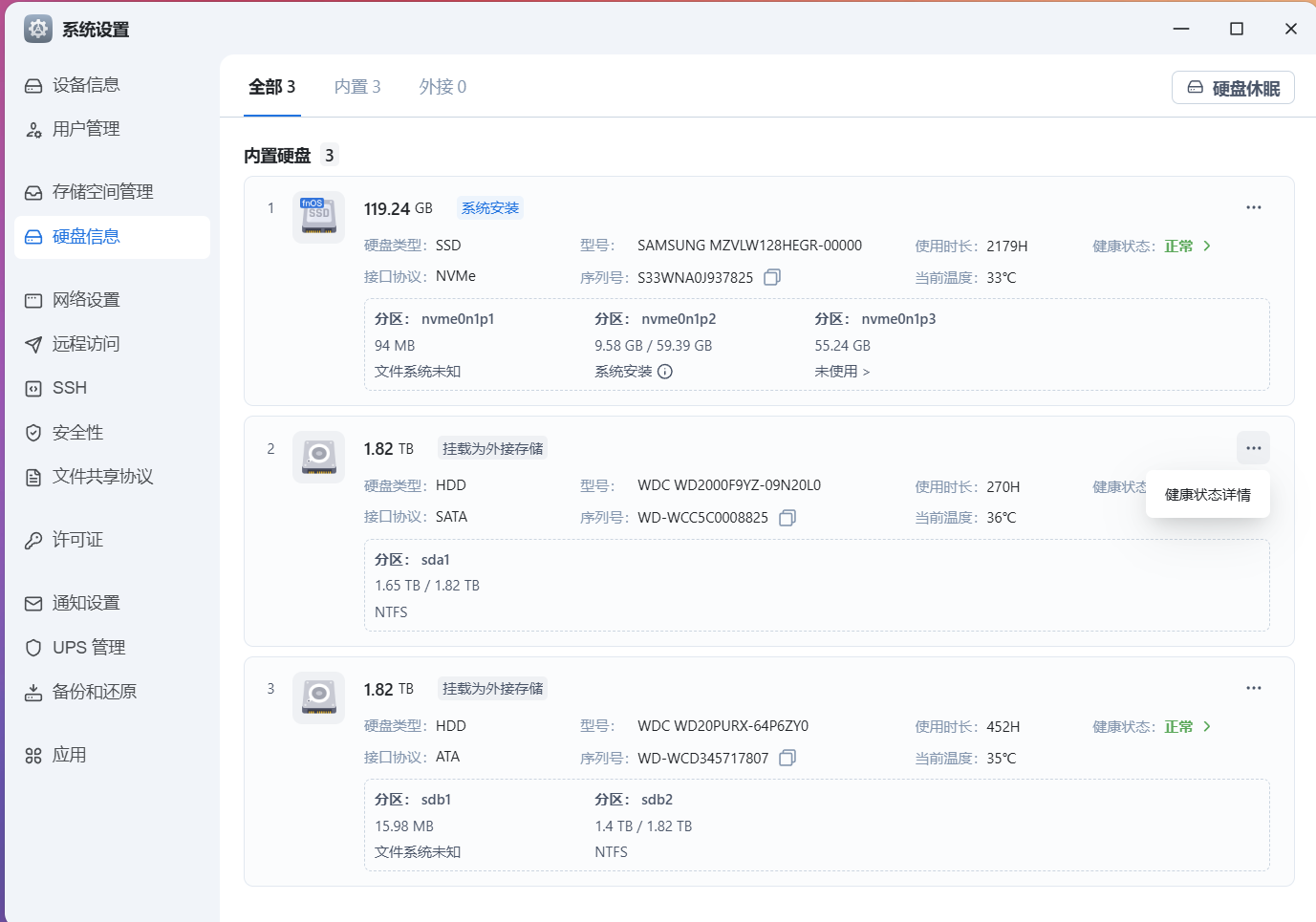Copy serial WD-WCC5C0008825 to clipboard
This screenshot has width=1316, height=922.
click(x=787, y=516)
